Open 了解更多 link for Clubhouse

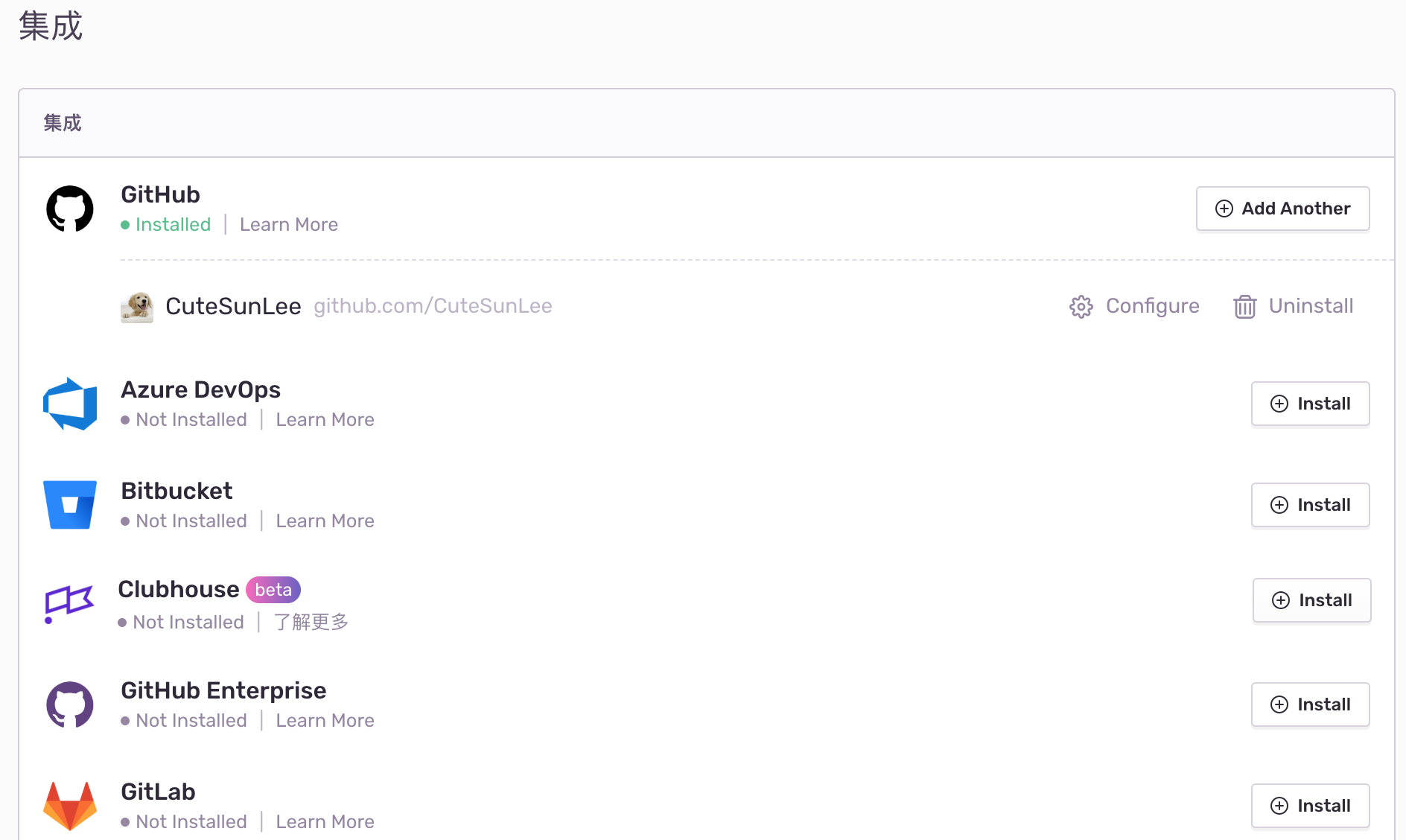point(311,622)
